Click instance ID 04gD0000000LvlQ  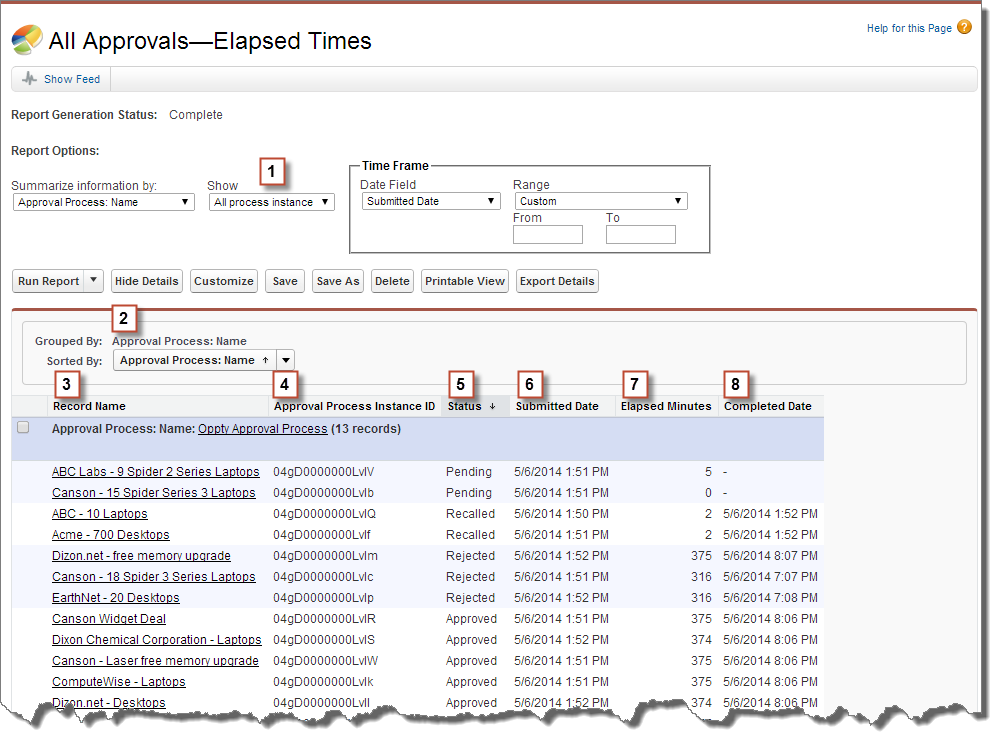[324, 514]
